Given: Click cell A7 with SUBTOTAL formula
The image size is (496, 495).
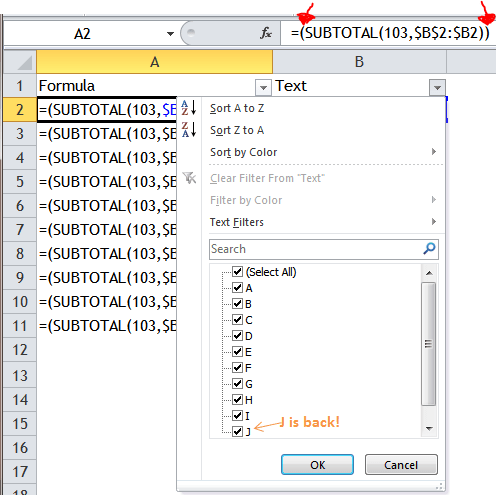Looking at the screenshot, I should [107, 230].
